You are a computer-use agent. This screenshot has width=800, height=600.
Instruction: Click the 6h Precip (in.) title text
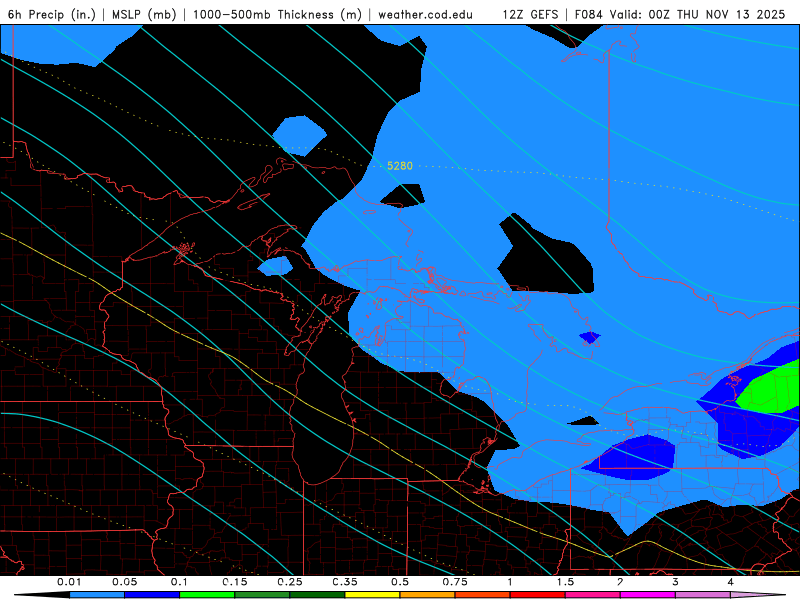click(x=52, y=14)
